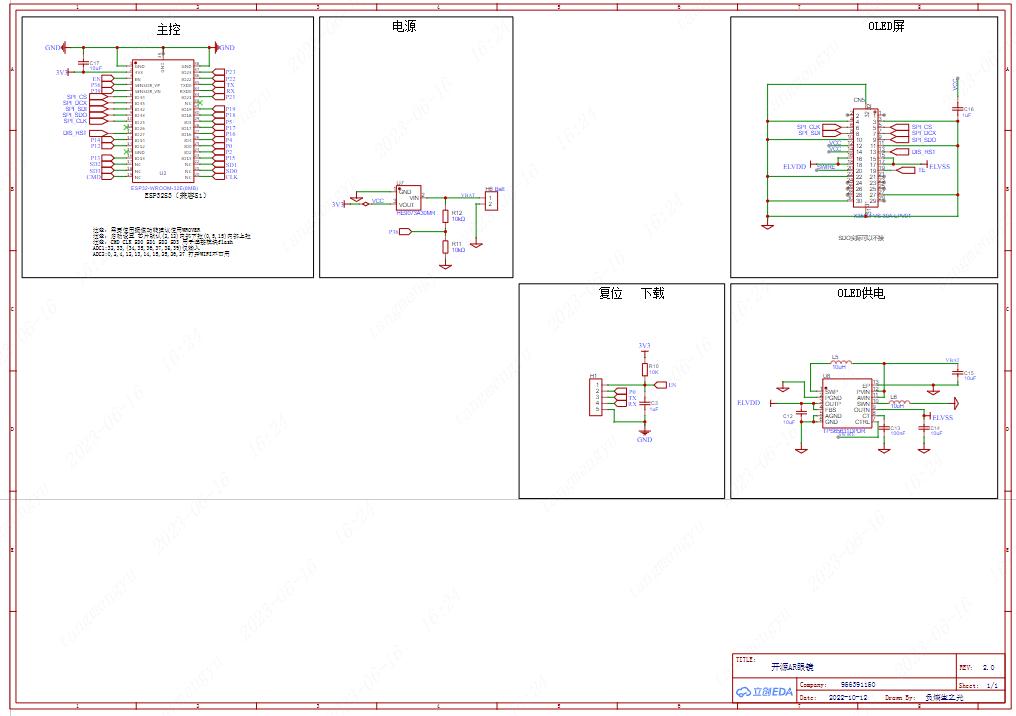Select the OLED供电 block heading
1016x716 pixels.
(860, 294)
